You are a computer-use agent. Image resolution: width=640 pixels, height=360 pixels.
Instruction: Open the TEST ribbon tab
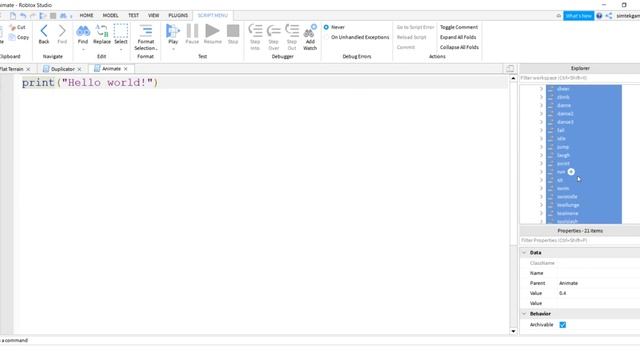coord(133,16)
